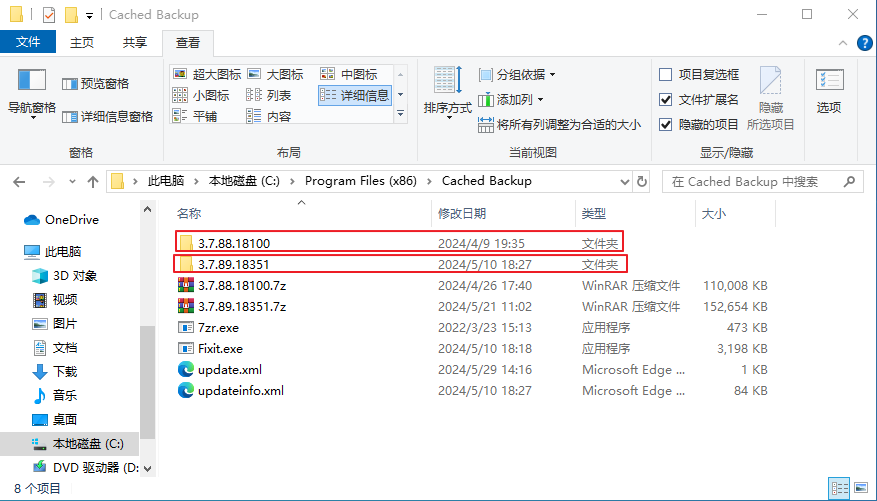
Task: Select archive 3.7.88.18100.7z
Action: (473, 285)
